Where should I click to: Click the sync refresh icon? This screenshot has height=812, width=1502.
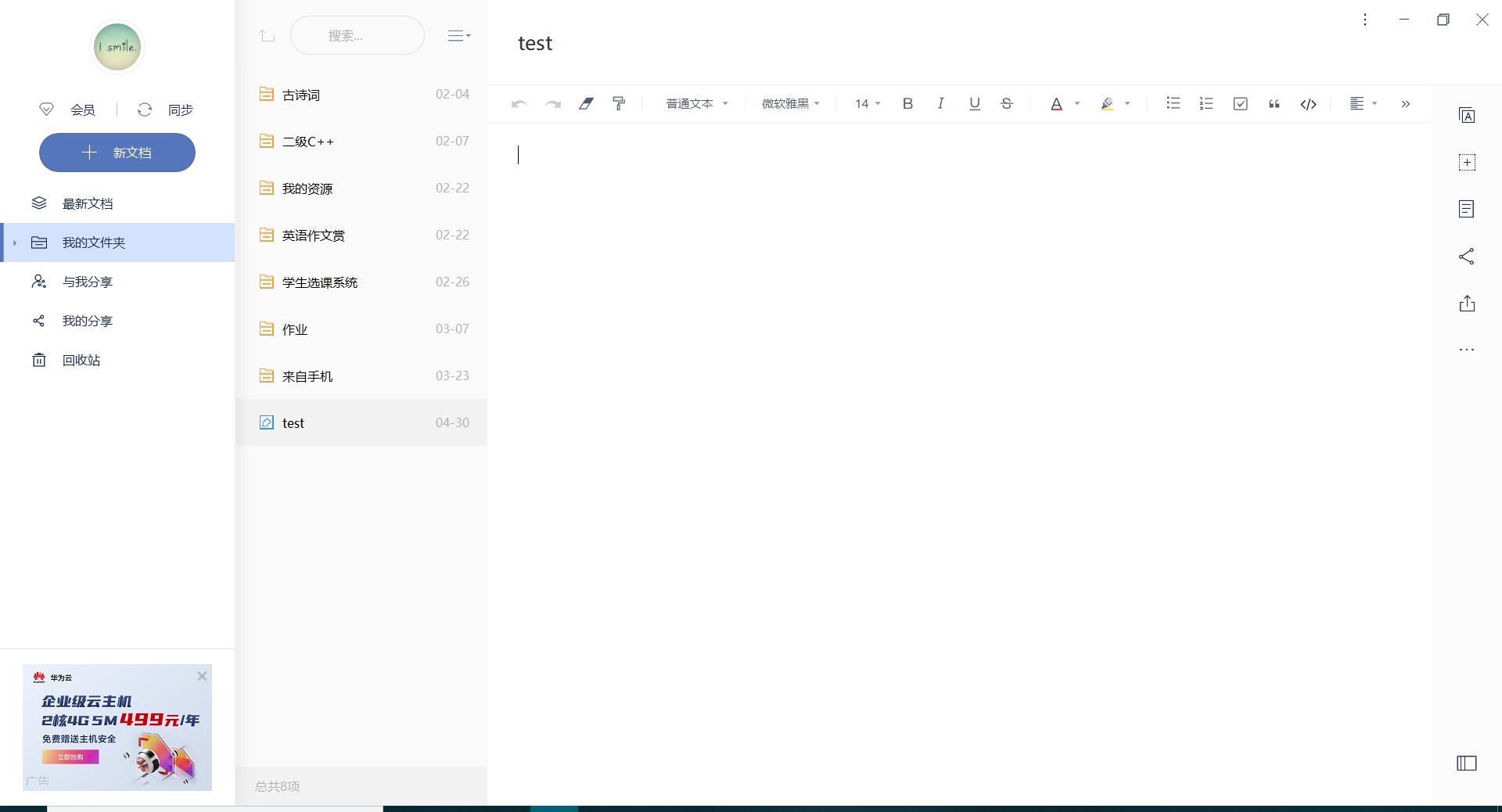coord(145,110)
